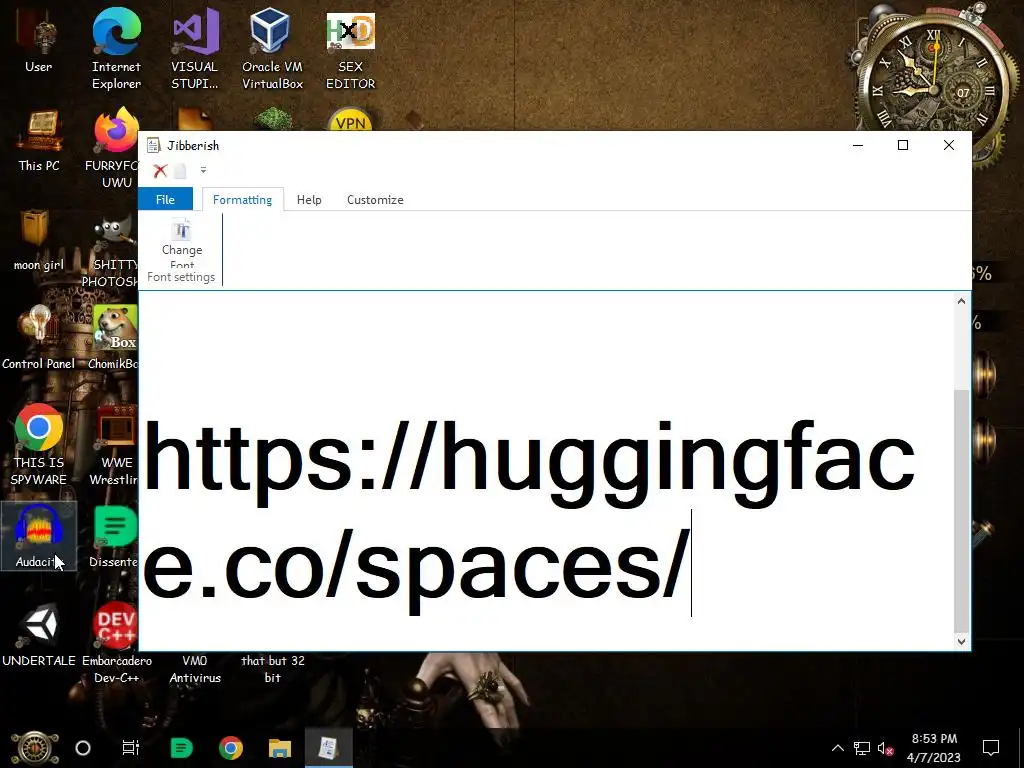
Task: Open the Start menu button
Action: click(35, 748)
